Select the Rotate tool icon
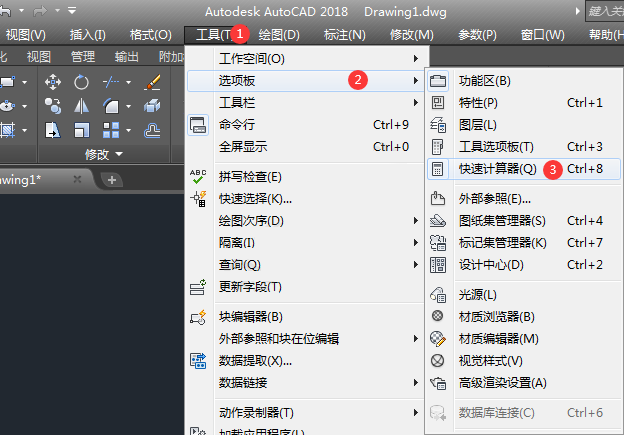This screenshot has width=624, height=435. [82, 82]
